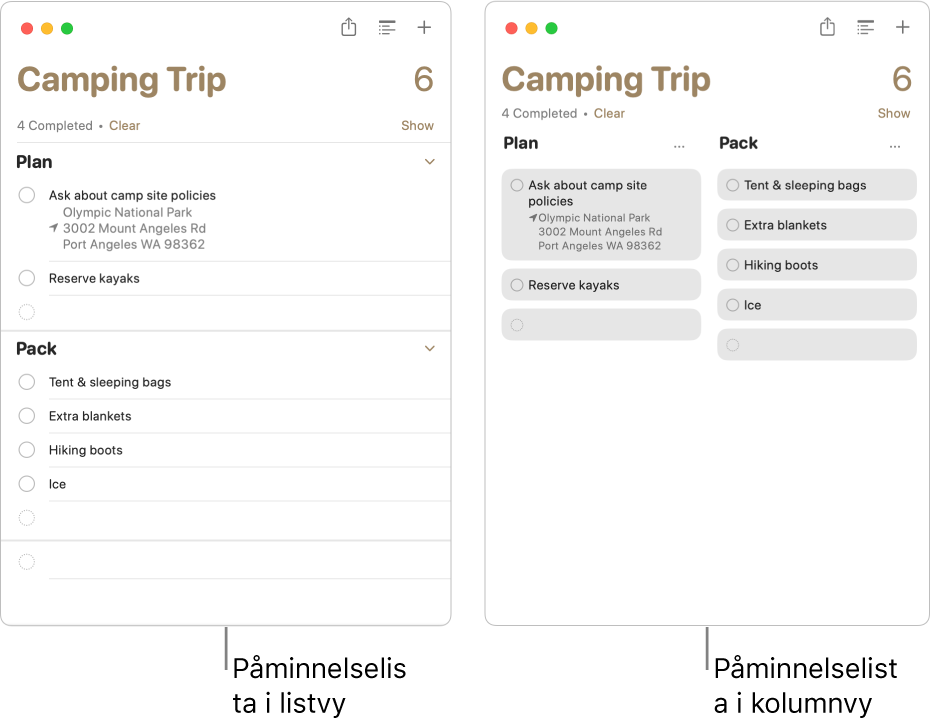Click plus icon in column view window
The width and height of the screenshot is (931, 726).
[902, 27]
